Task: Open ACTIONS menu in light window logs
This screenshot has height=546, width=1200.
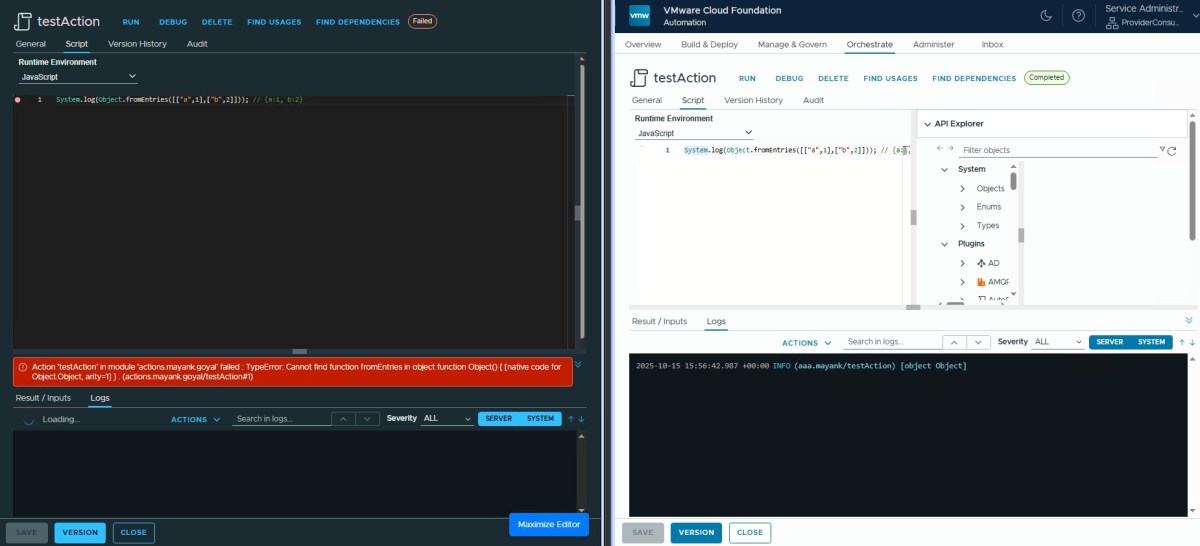Action: (806, 343)
